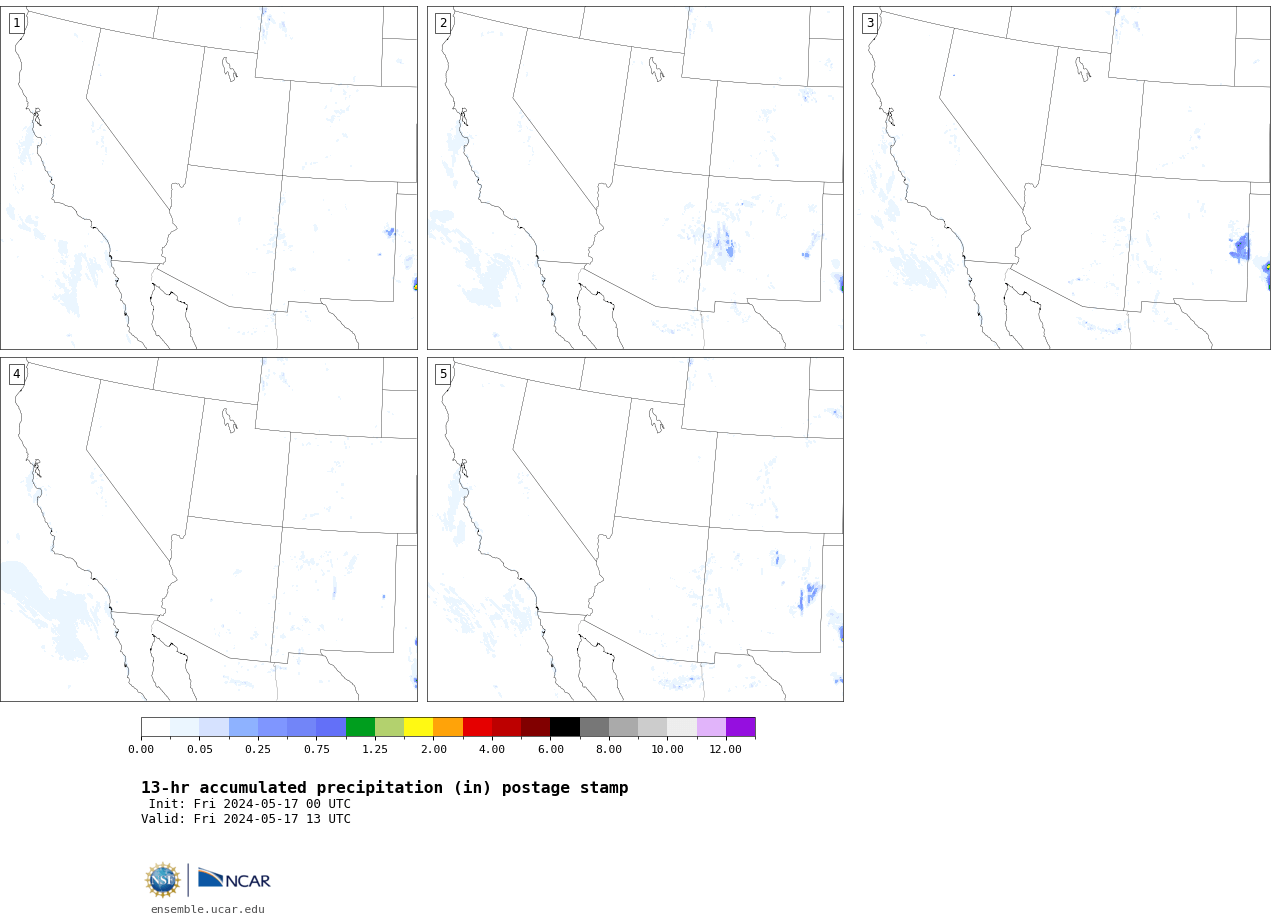Click the 0.00 colorbar tick label
Viewport: 1280px width, 920px height.
141,750
